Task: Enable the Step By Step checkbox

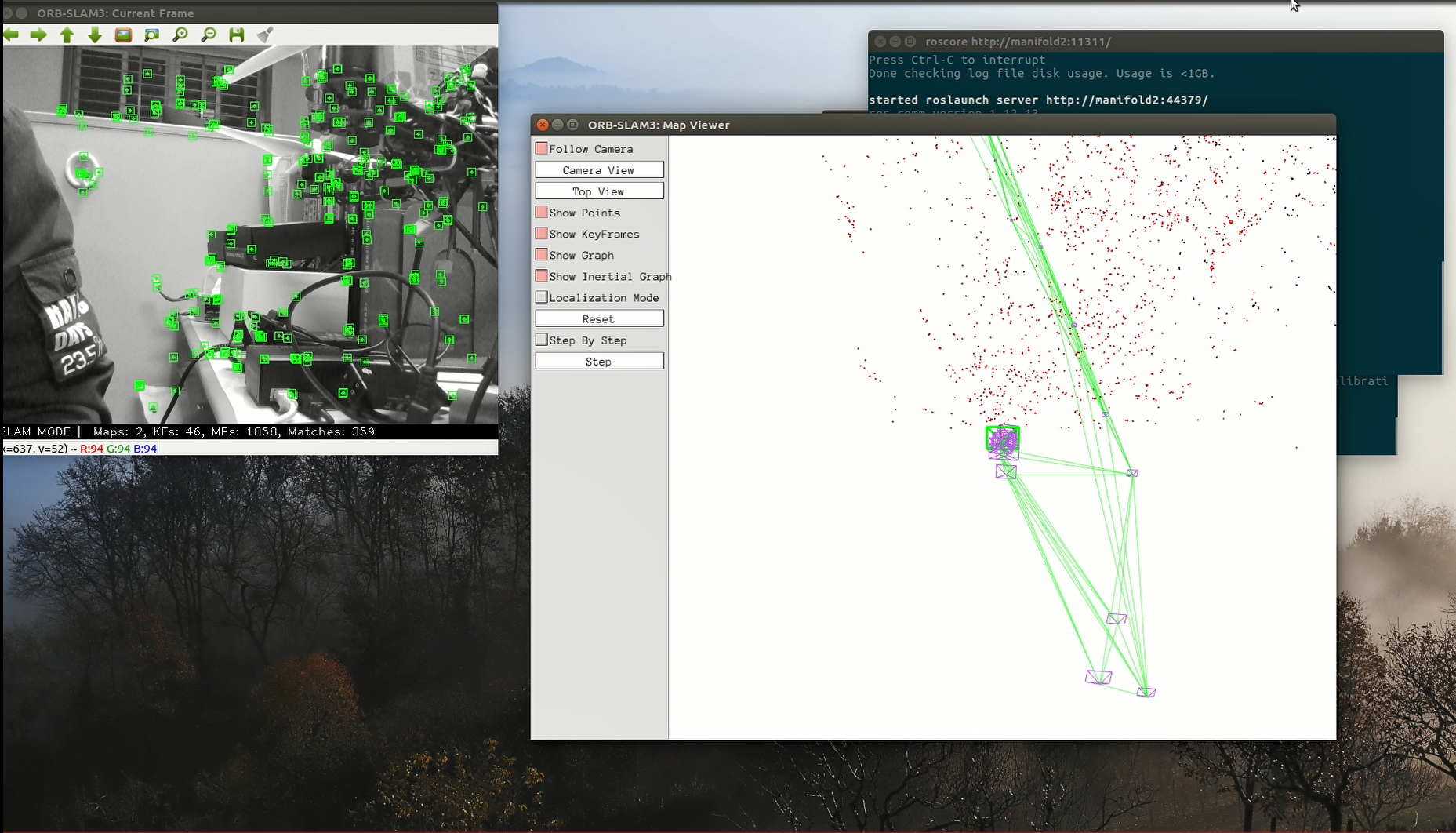Action: (542, 340)
